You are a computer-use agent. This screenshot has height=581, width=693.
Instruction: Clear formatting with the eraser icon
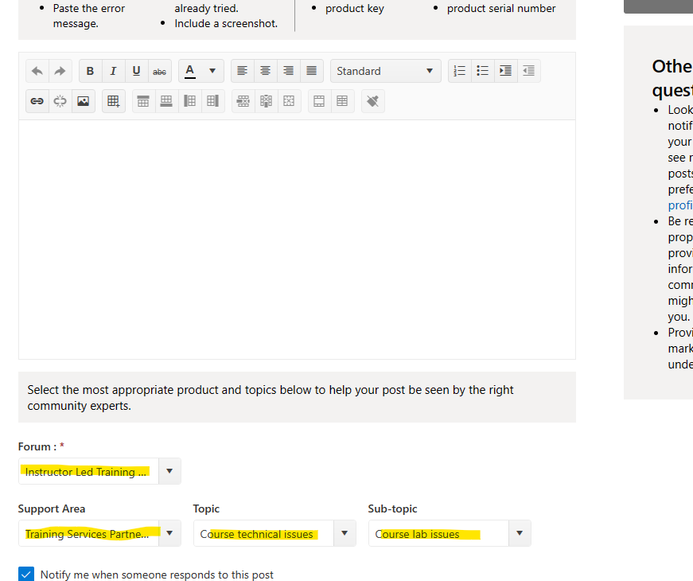[373, 101]
